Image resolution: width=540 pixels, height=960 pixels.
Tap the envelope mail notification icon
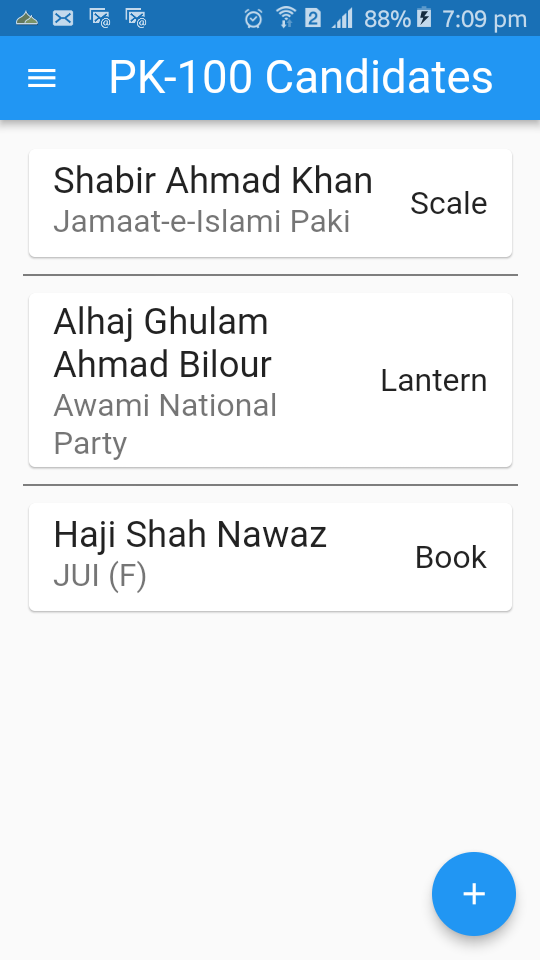62,18
